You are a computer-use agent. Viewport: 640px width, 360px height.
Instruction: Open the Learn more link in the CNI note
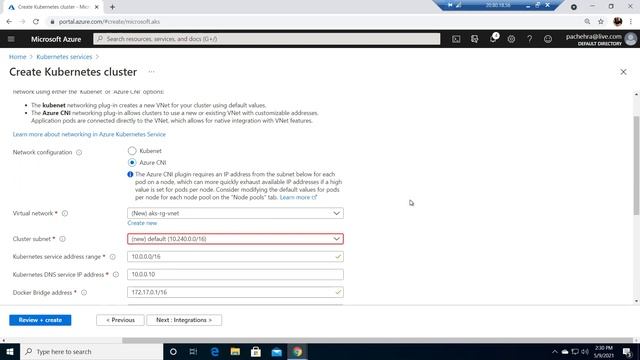(298, 198)
